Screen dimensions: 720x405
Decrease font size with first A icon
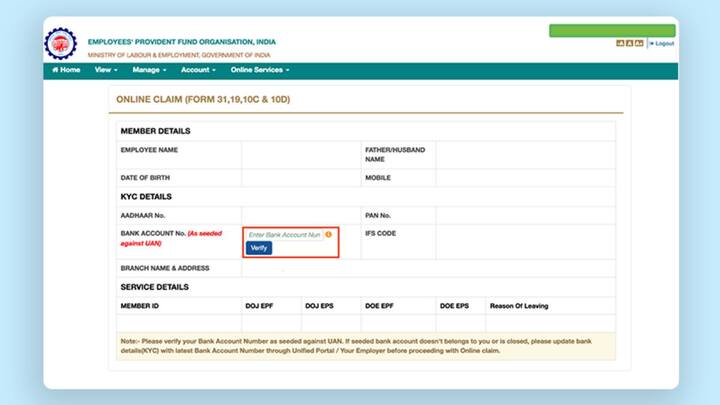(620, 44)
